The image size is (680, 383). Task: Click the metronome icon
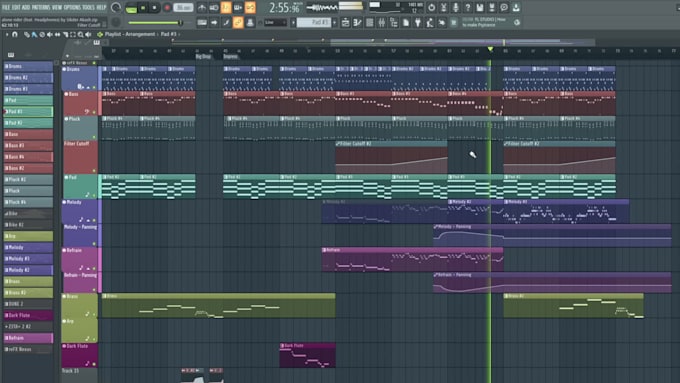tap(202, 8)
